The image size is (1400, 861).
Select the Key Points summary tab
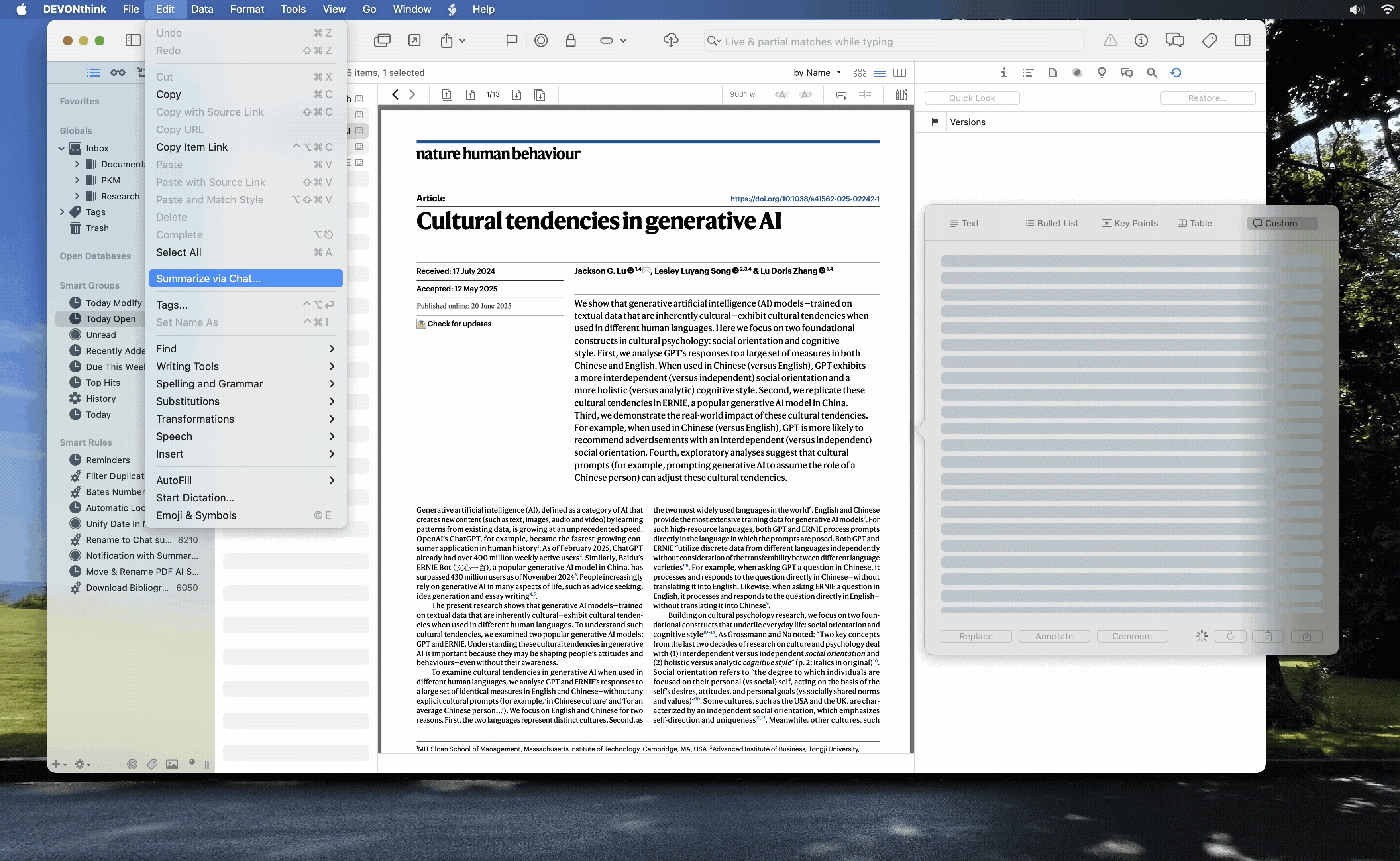1129,223
